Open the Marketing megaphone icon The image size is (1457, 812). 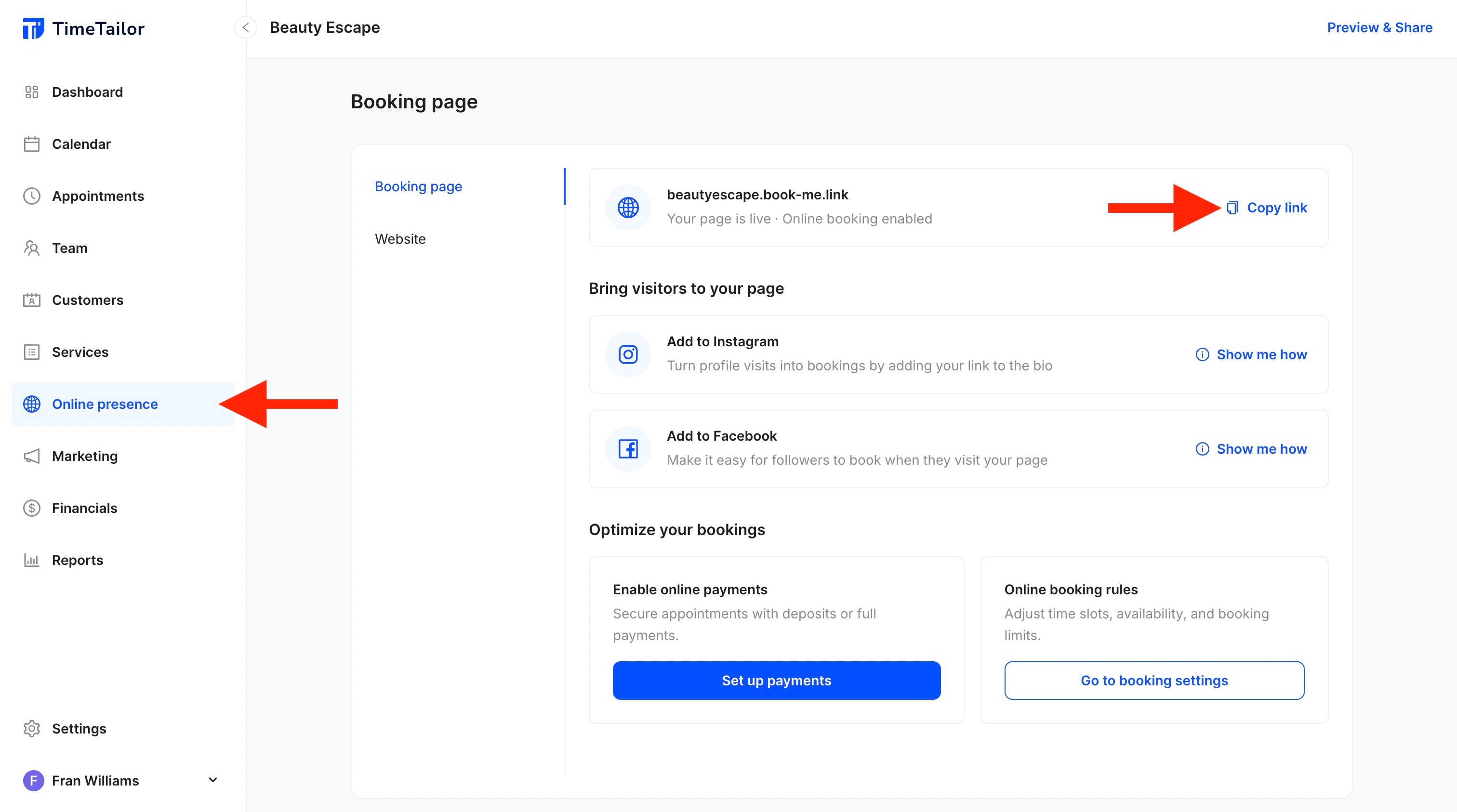pyautogui.click(x=32, y=456)
